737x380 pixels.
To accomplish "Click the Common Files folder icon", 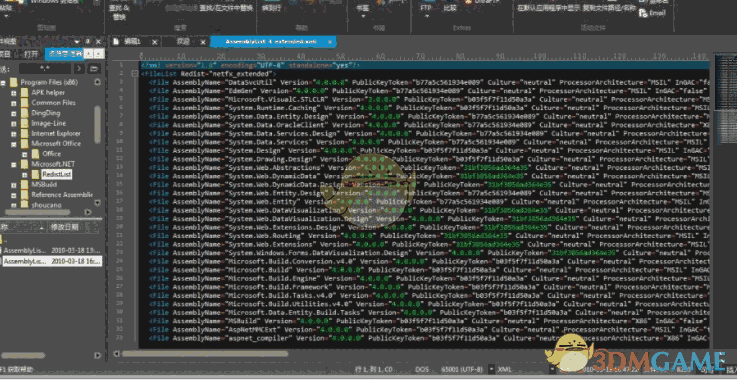I will click(24, 103).
